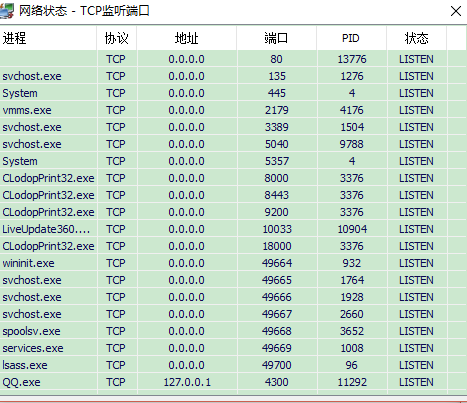
Task: Select svchost.exe row with port 135
Action: coord(233,76)
